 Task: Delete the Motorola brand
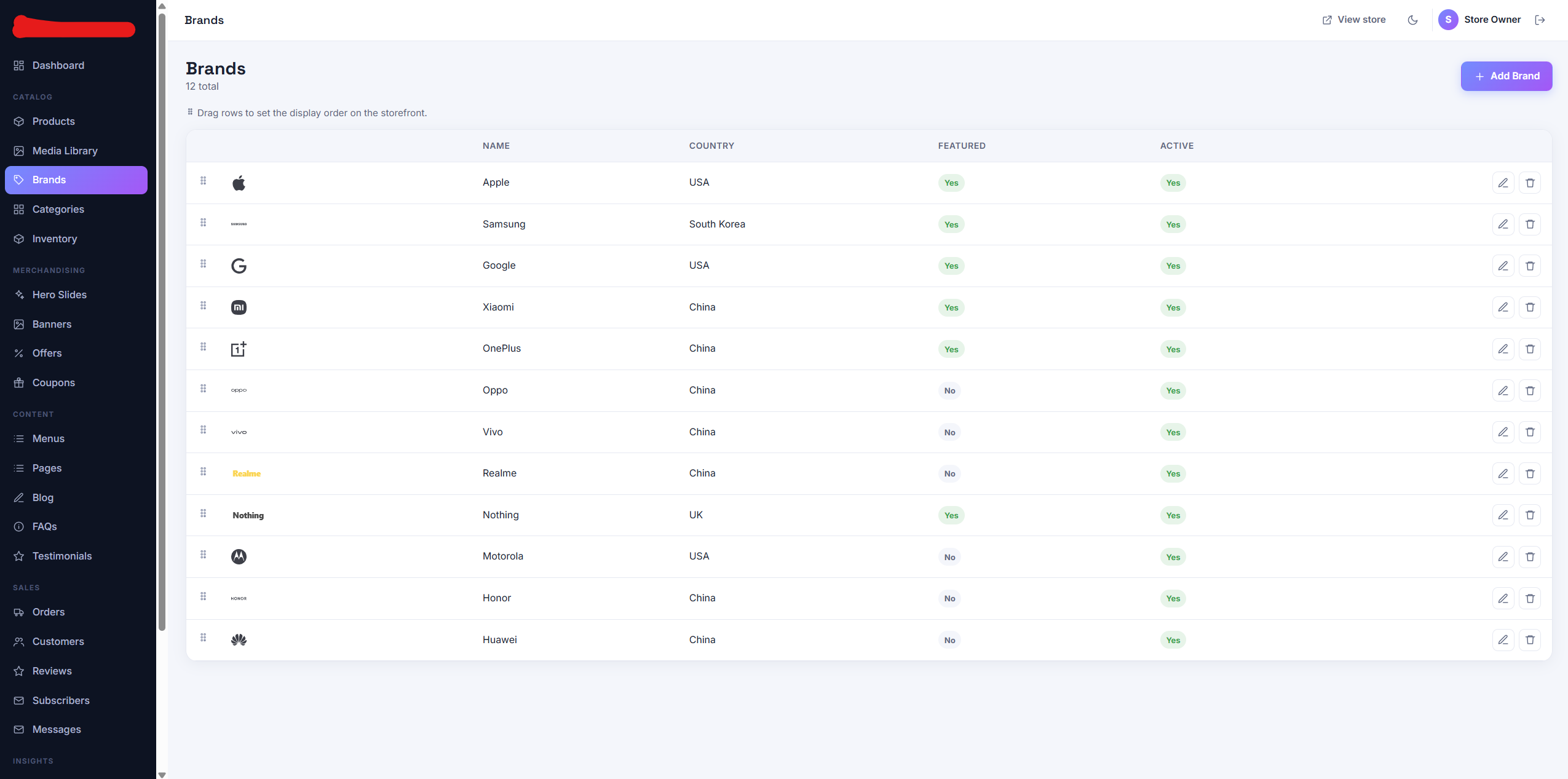point(1530,557)
